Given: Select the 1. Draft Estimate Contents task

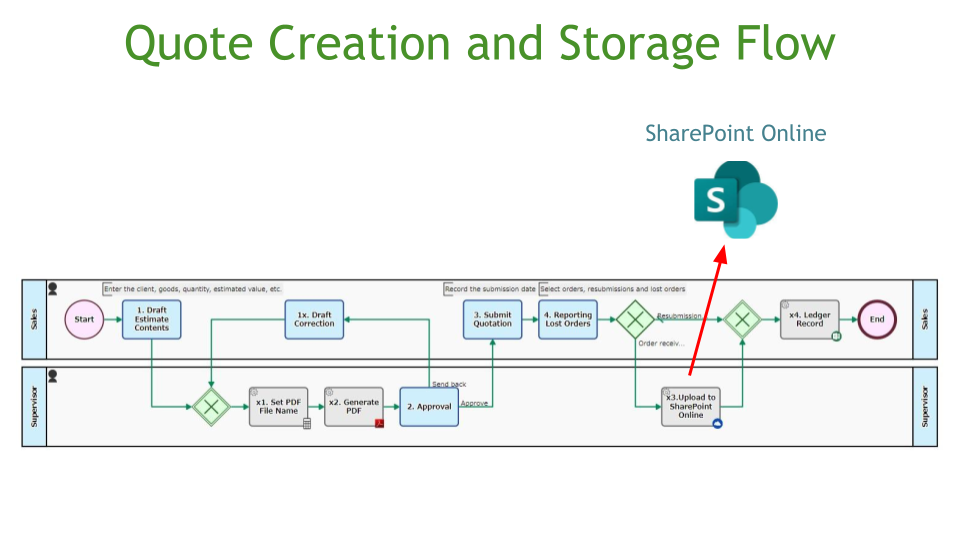Looking at the screenshot, I should [151, 319].
